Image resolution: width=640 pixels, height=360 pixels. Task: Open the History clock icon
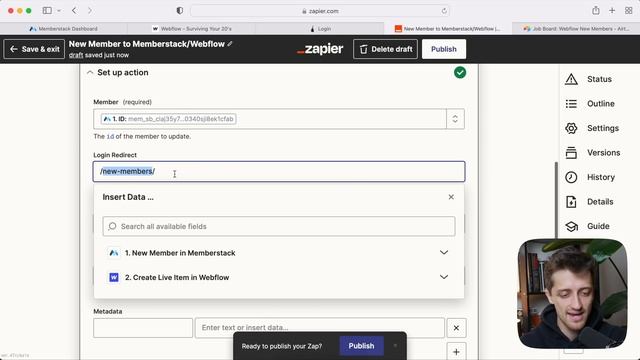pos(571,177)
